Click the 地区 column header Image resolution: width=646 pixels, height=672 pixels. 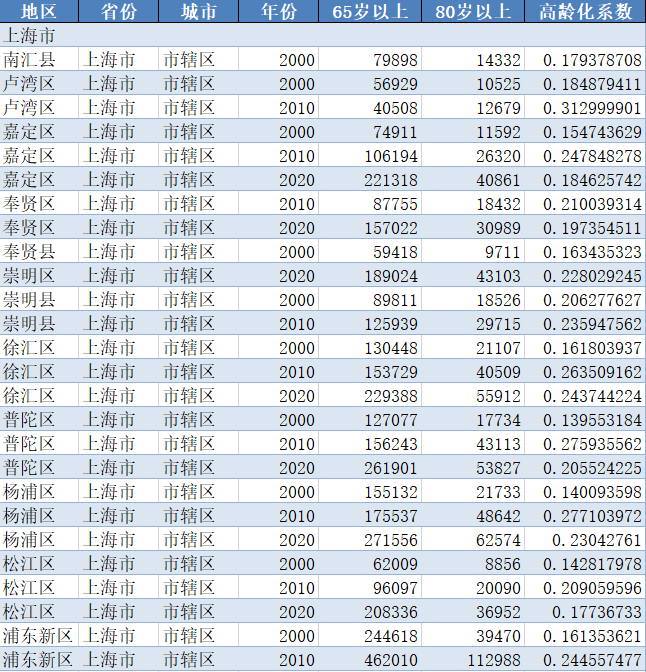click(x=39, y=11)
